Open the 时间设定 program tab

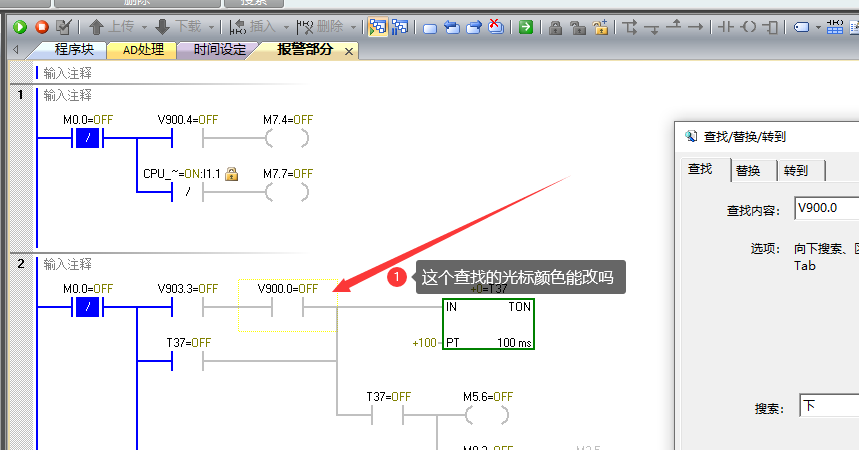tap(219, 50)
